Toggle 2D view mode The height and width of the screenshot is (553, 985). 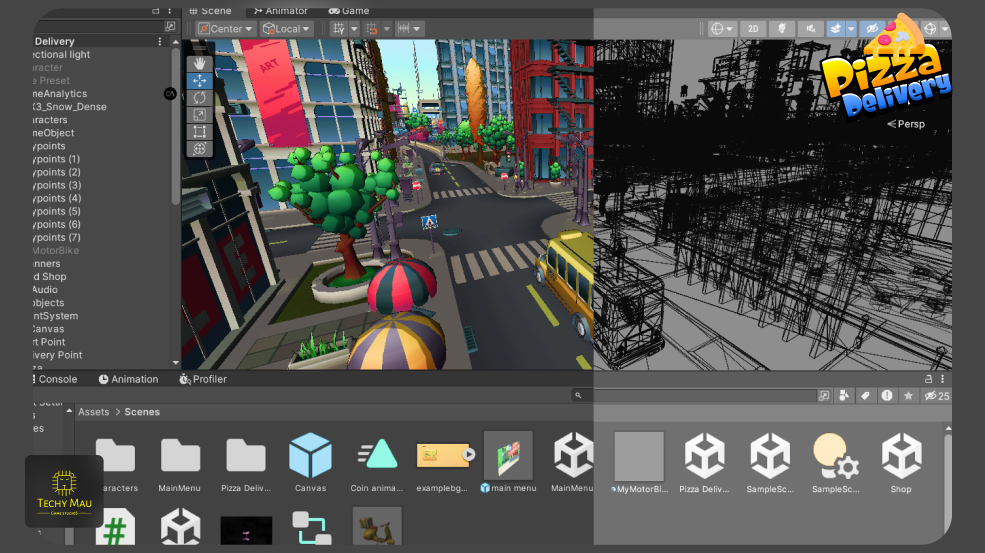(753, 28)
